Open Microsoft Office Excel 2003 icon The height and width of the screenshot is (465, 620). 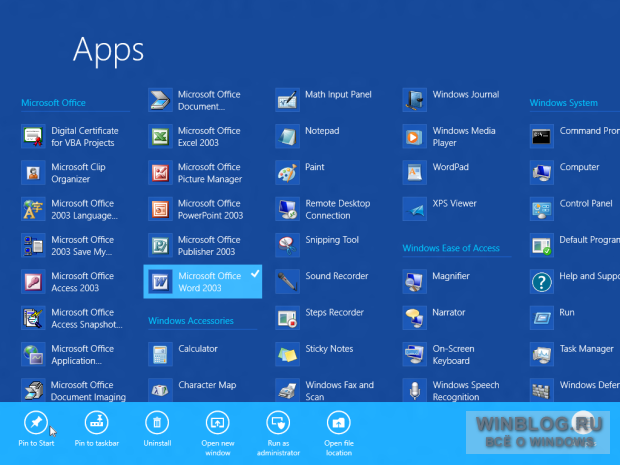click(x=160, y=136)
